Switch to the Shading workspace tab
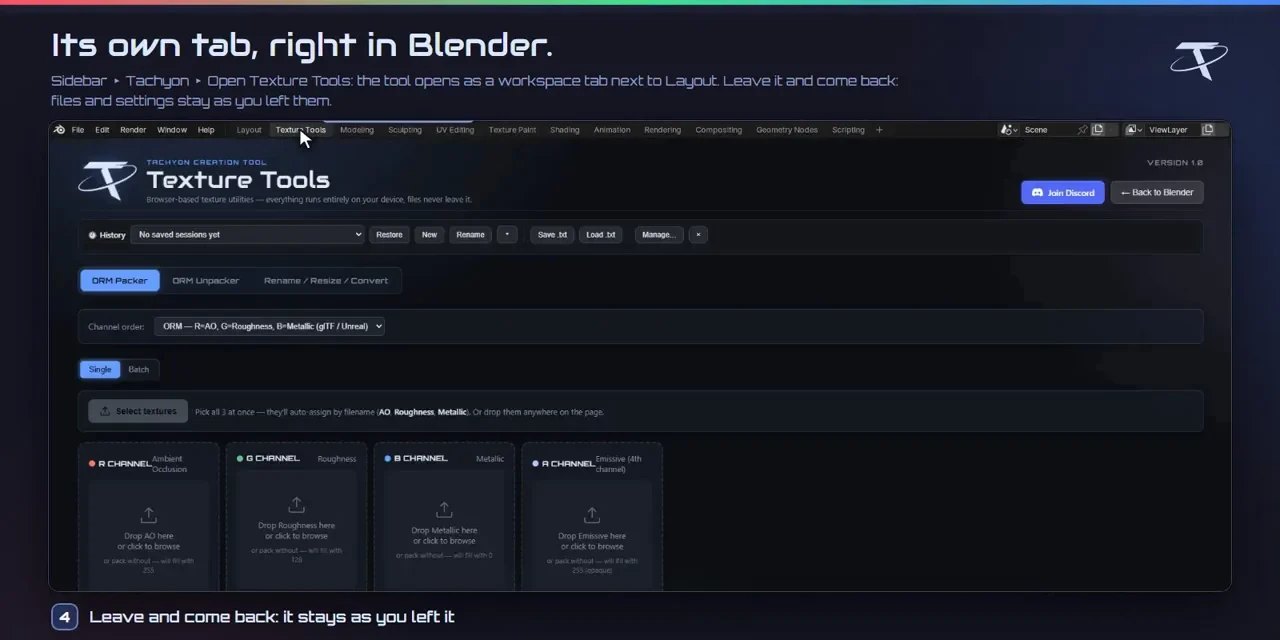Screen dimensions: 1280x640 click(x=565, y=130)
